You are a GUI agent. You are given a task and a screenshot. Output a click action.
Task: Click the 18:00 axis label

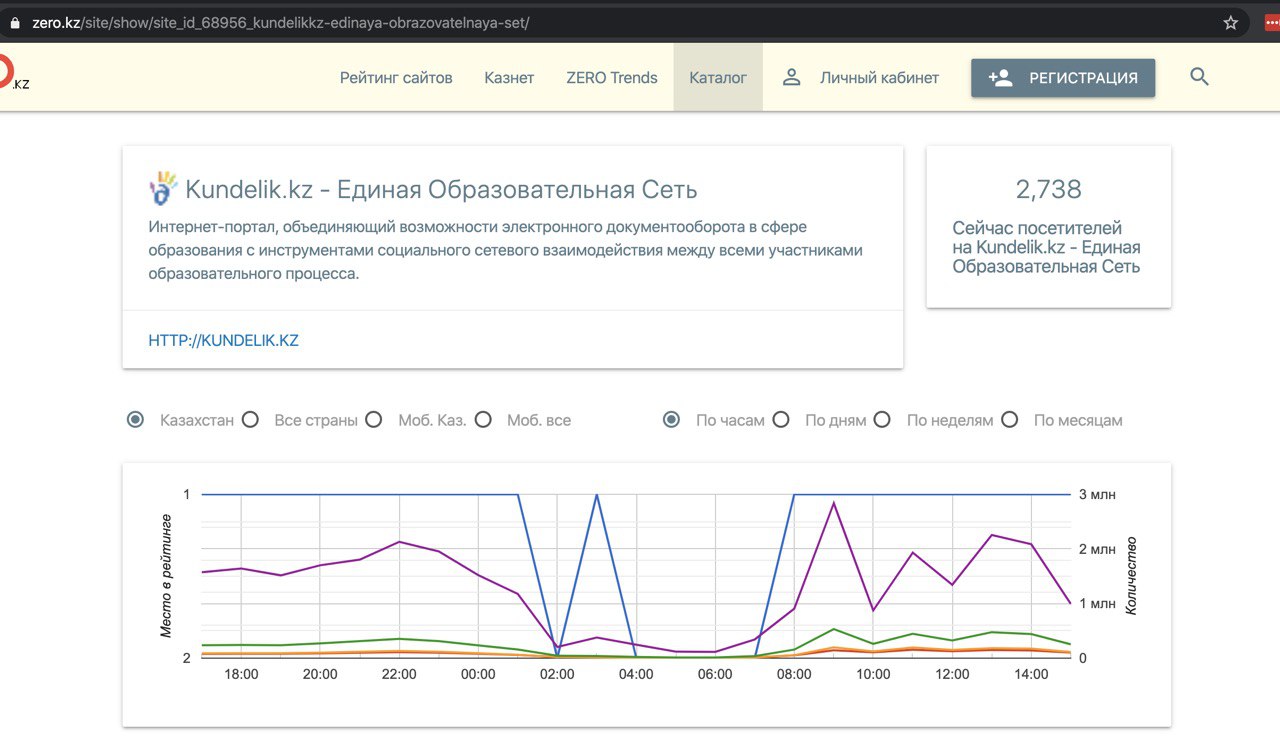click(241, 674)
